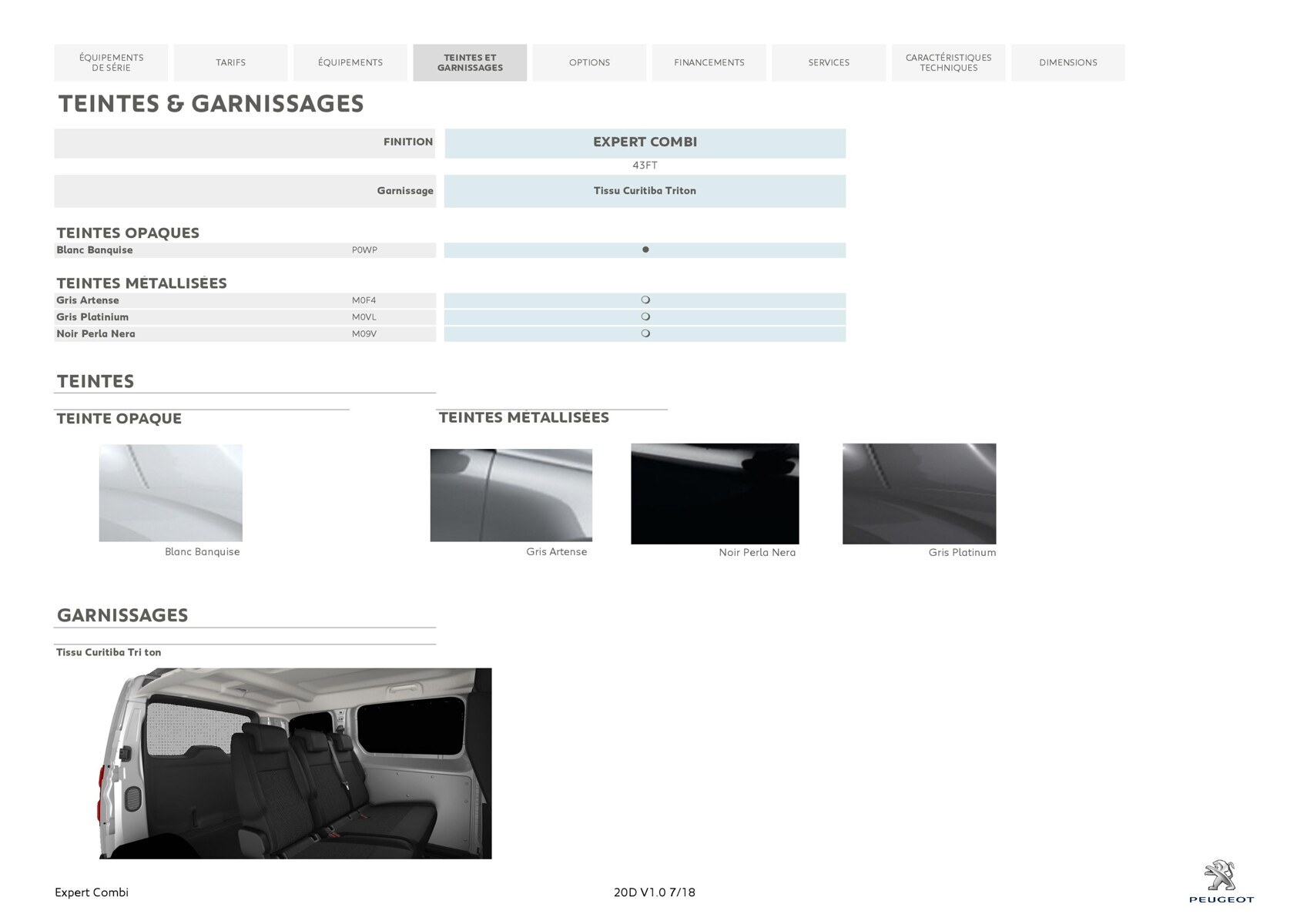Click the Gris Platinium table row label
Image resolution: width=1307 pixels, height=924 pixels.
click(92, 317)
